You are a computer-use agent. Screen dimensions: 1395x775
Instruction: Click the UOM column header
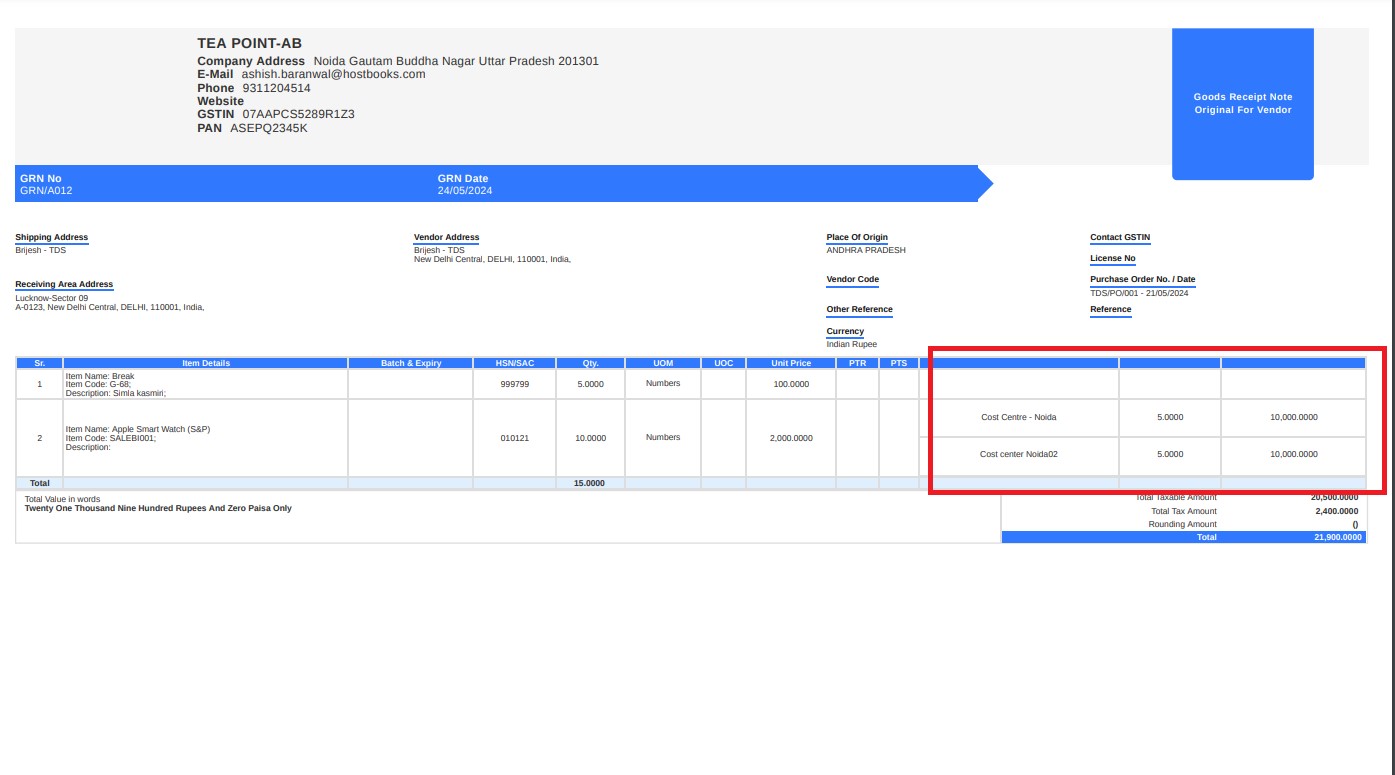click(x=663, y=363)
